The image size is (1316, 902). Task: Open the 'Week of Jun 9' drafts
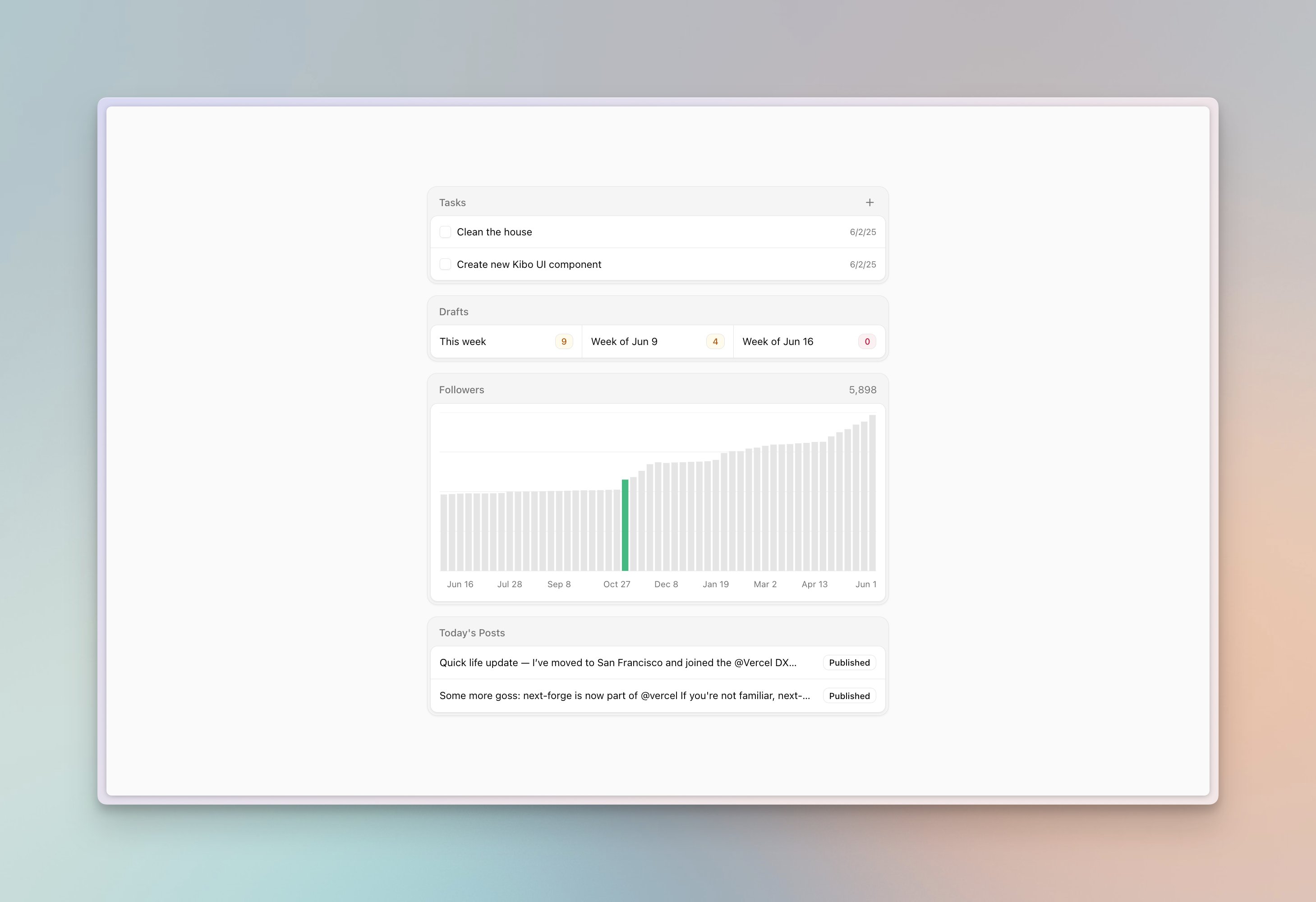click(x=623, y=341)
